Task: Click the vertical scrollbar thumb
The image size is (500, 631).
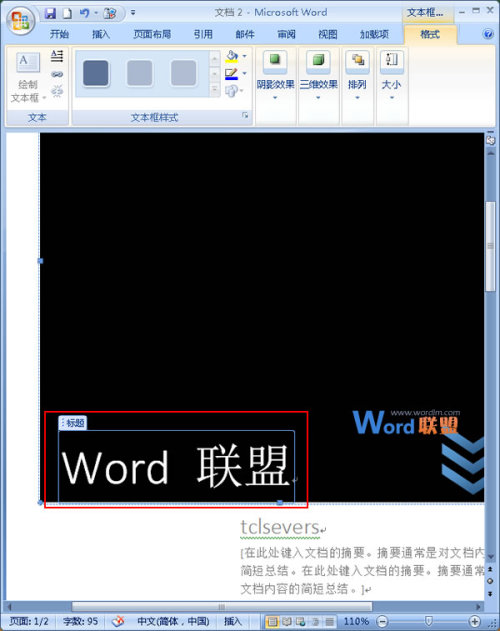Action: point(490,245)
